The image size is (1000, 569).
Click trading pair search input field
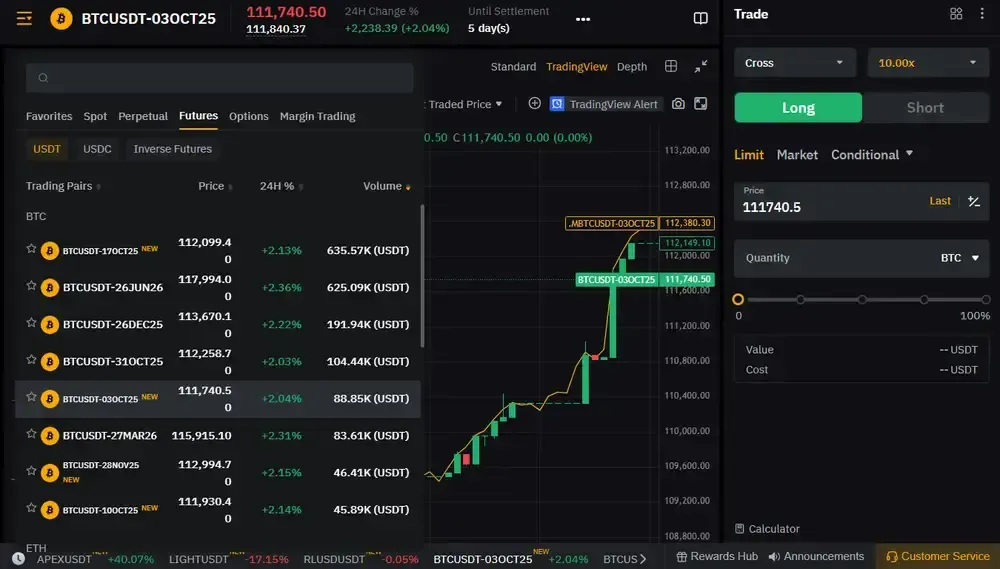[219, 78]
